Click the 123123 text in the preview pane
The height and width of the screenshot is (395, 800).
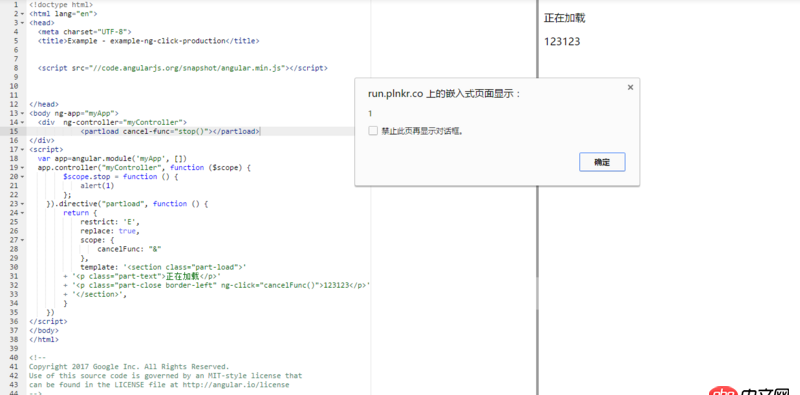pos(562,42)
